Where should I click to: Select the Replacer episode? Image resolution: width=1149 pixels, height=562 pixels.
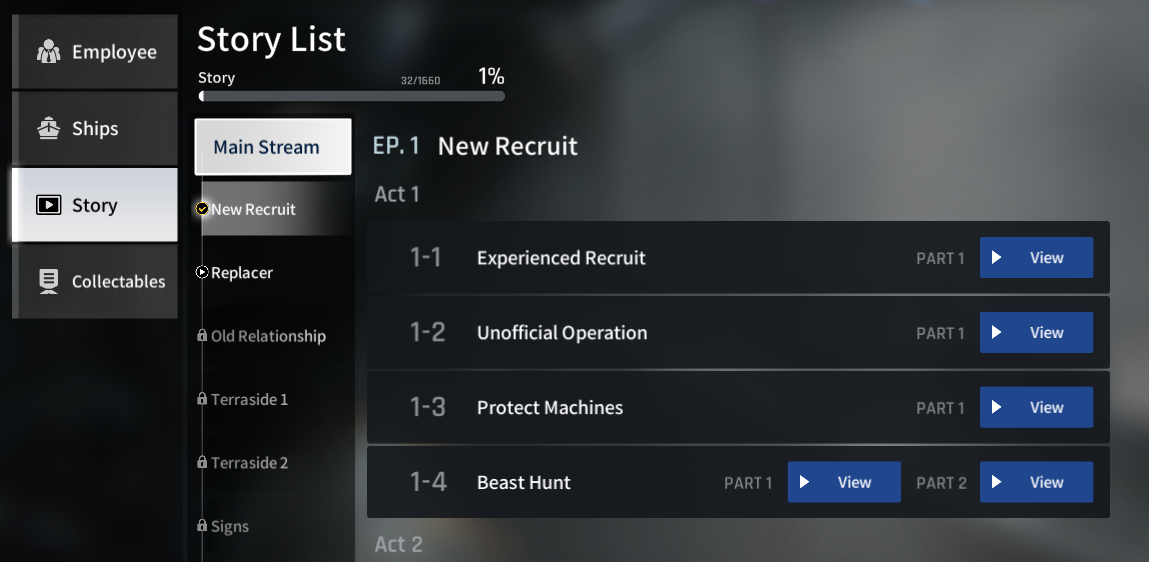[242, 272]
